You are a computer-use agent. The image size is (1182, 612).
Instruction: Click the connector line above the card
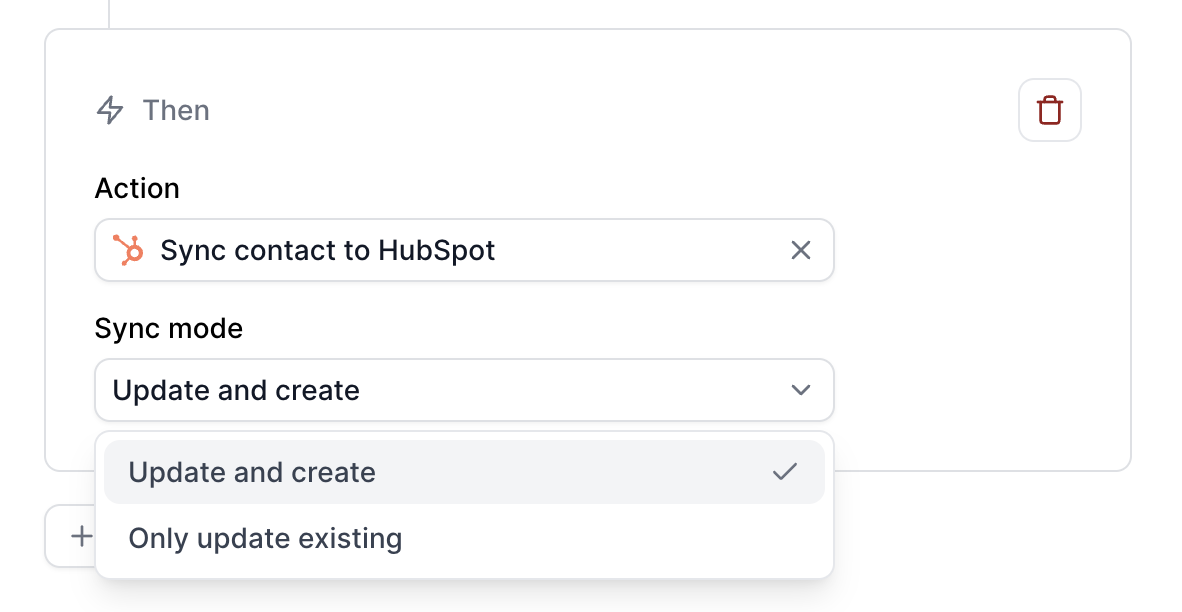(109, 14)
